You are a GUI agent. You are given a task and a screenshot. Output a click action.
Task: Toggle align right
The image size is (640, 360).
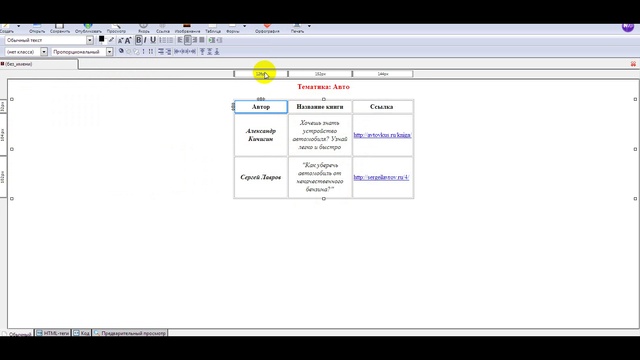194,40
